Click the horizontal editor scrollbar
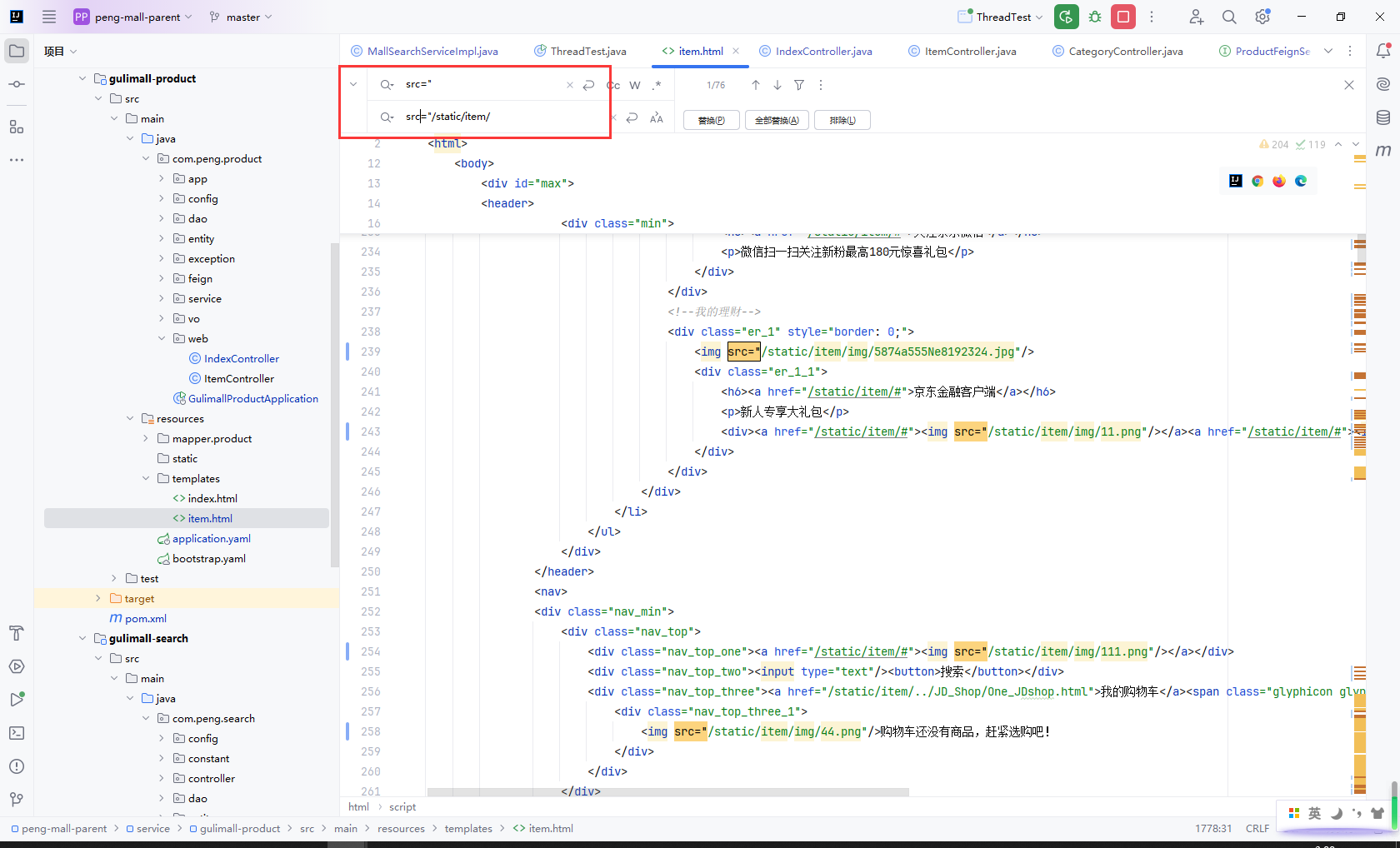 [667, 792]
